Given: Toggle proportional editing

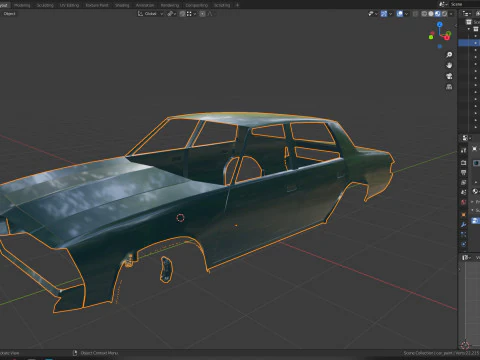Looking at the screenshot, I should click(x=202, y=14).
